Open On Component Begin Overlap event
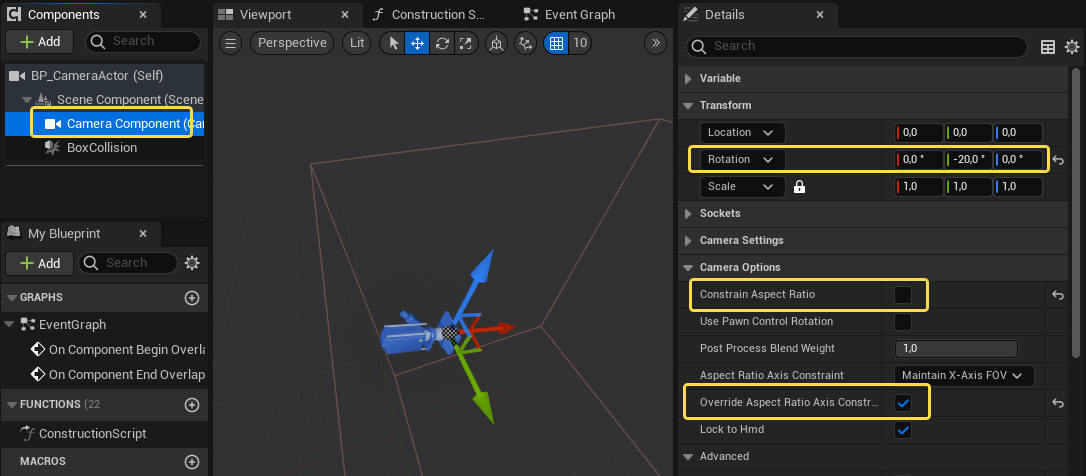This screenshot has width=1086, height=476. click(x=118, y=350)
